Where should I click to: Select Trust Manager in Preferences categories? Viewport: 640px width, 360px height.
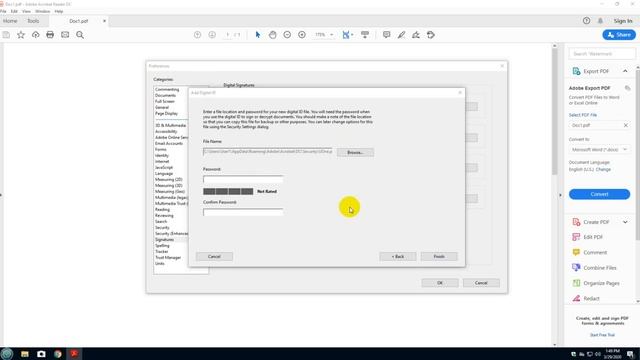click(x=168, y=258)
